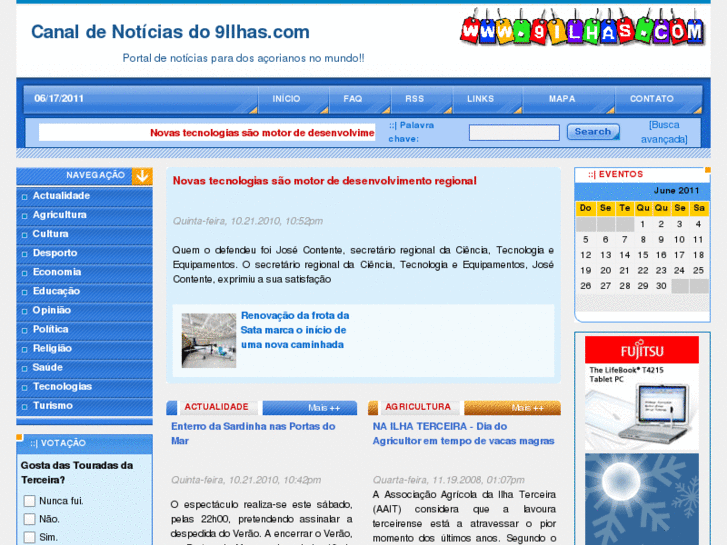This screenshot has height=545, width=727.
Task: Select day 25 in the June 2011 calendar
Action: (698, 270)
